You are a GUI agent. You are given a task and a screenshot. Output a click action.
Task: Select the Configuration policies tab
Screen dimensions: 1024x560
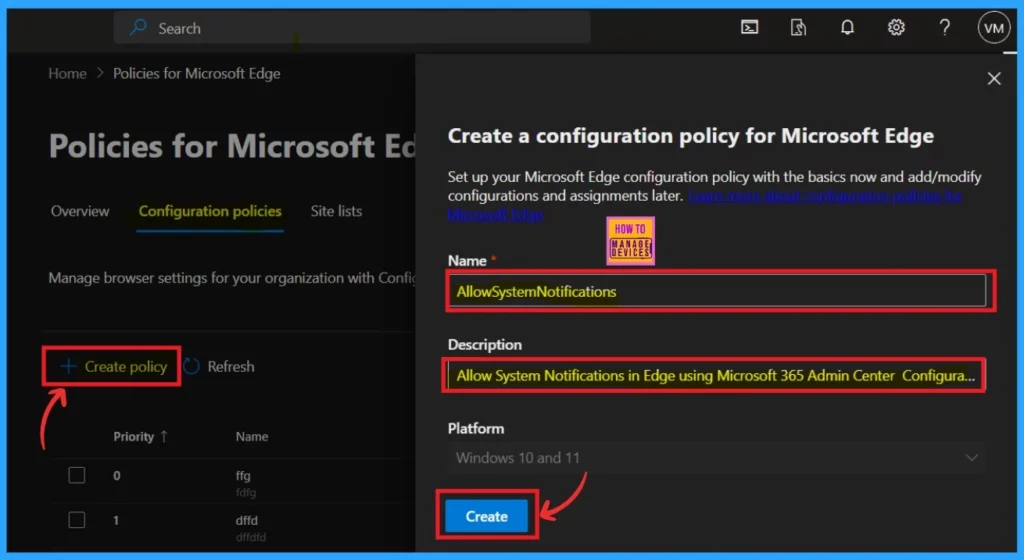coord(210,211)
